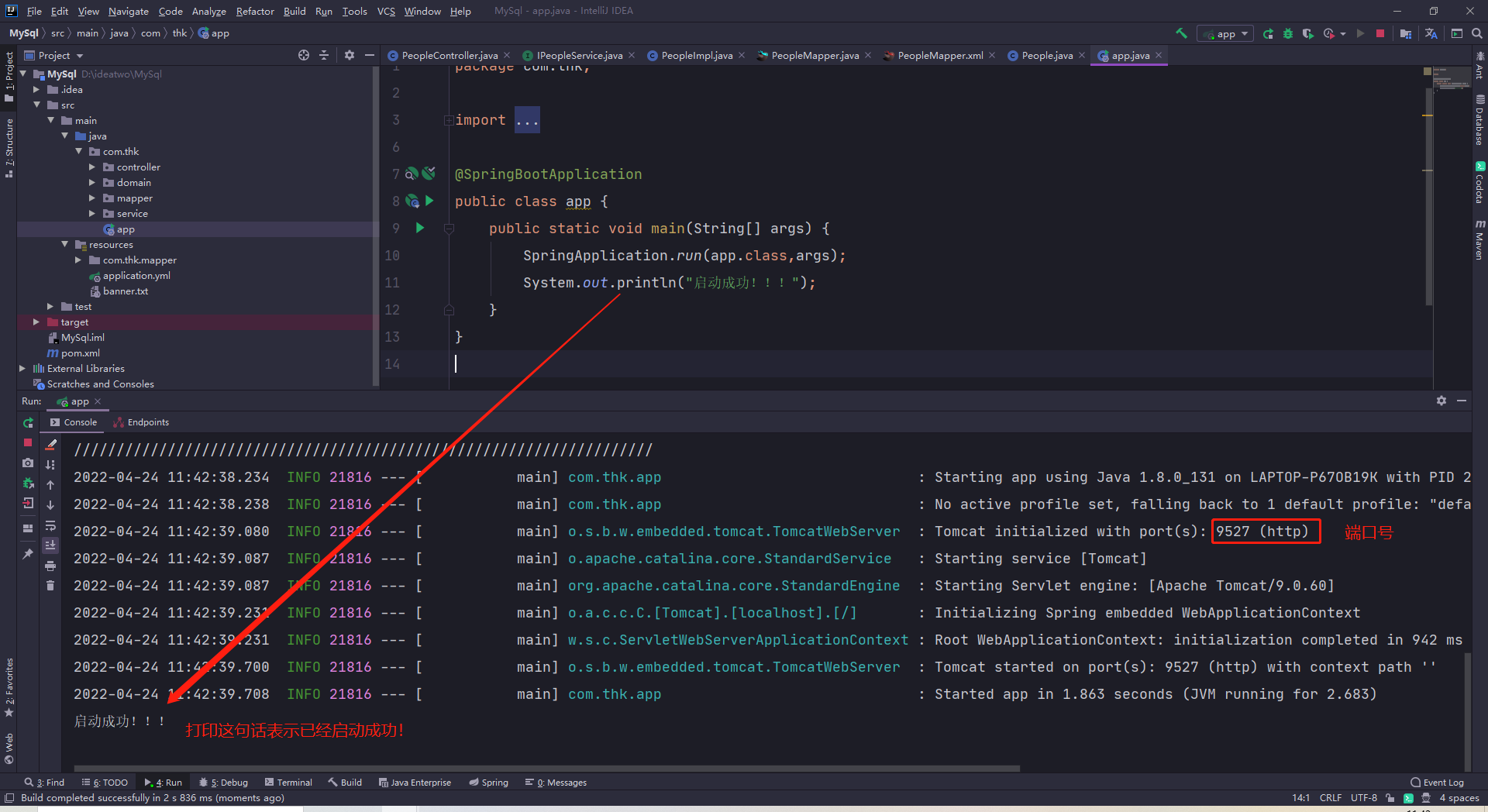The image size is (1488, 812).
Task: Stop process with Run panel red square
Action: point(28,442)
